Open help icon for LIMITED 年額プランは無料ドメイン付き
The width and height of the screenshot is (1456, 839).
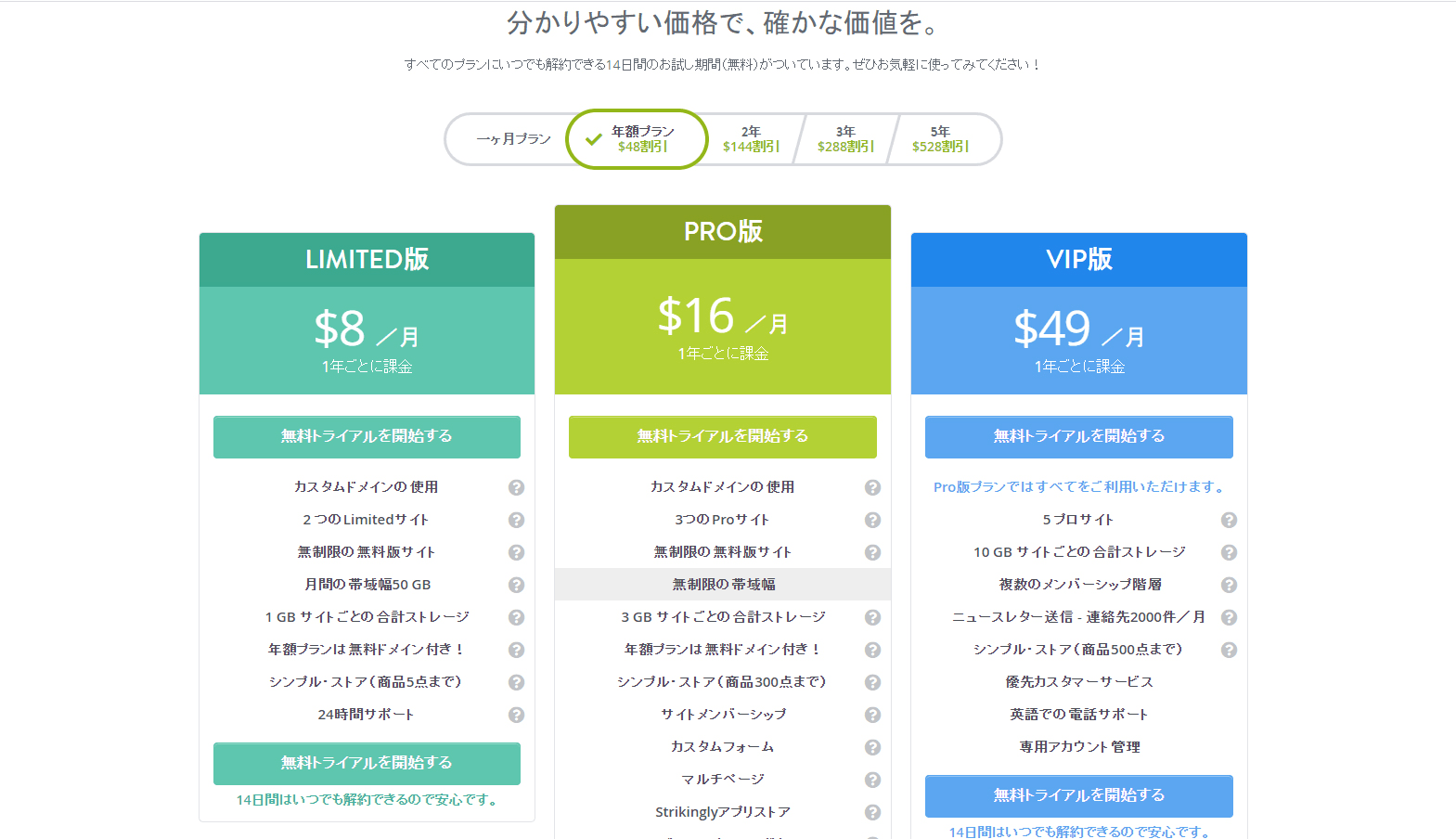coord(516,650)
